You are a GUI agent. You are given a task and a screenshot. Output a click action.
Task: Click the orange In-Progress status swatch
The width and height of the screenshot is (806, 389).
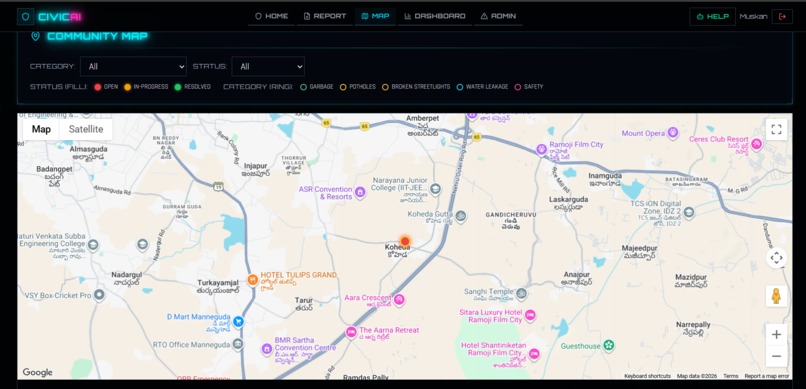[127, 87]
